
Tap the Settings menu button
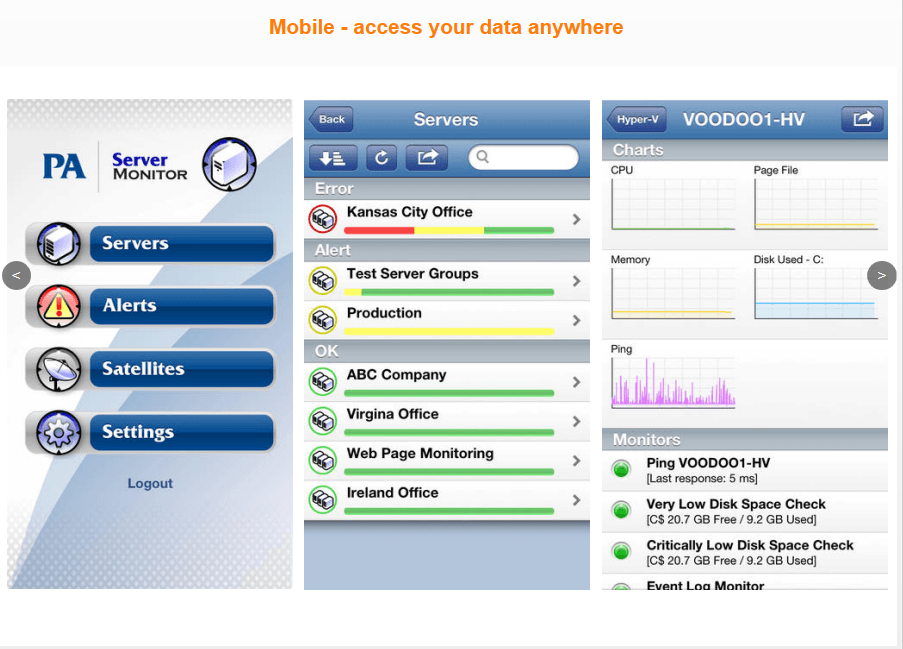click(x=181, y=432)
